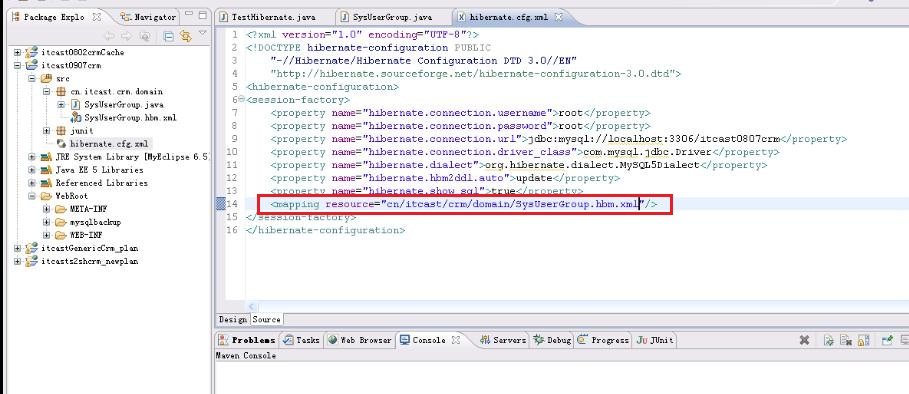Open Package Explorer view menu triangle
The width and height of the screenshot is (909, 394).
tap(202, 34)
